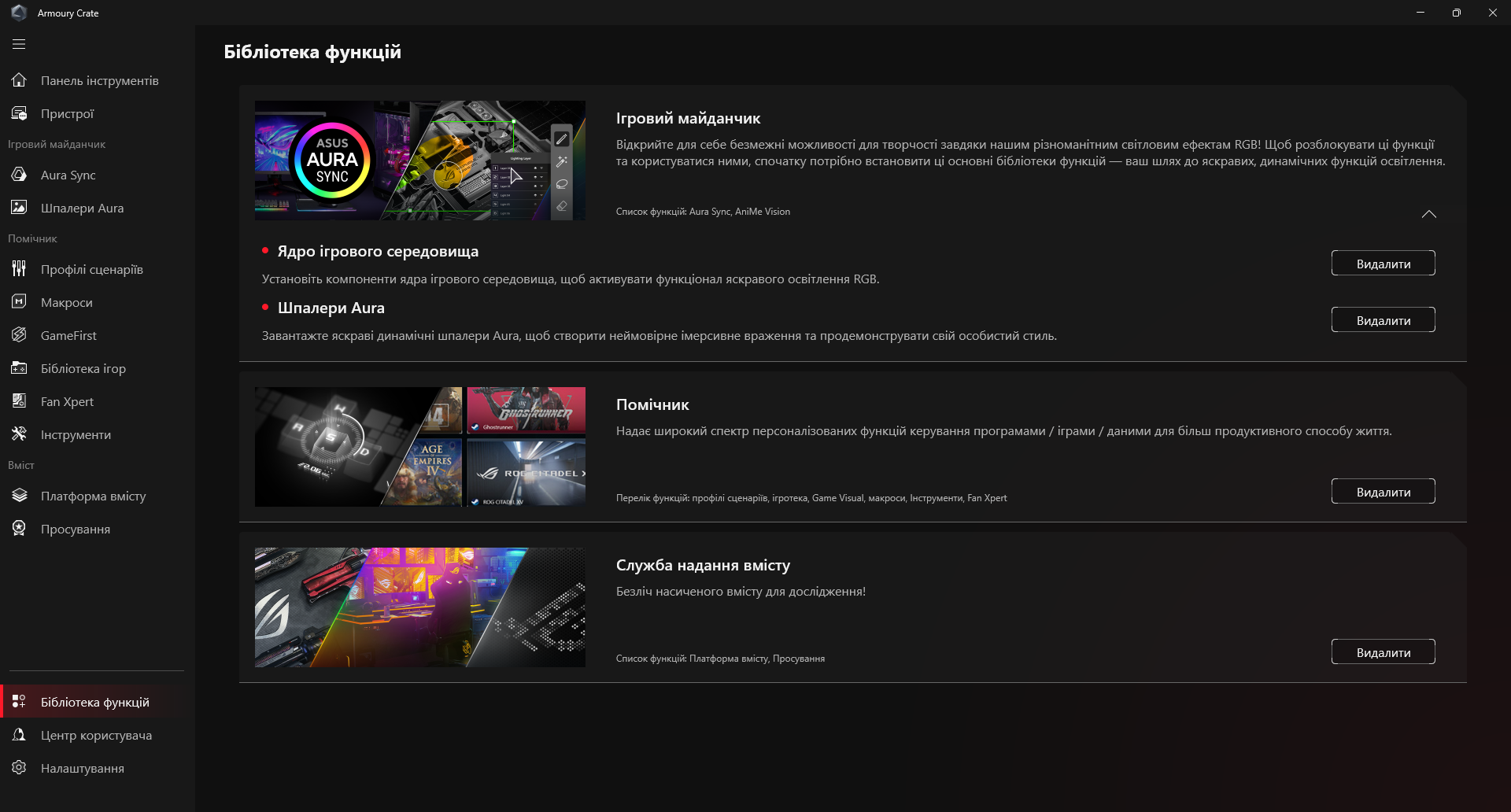Select GameFirst in sidebar

[x=98, y=335]
